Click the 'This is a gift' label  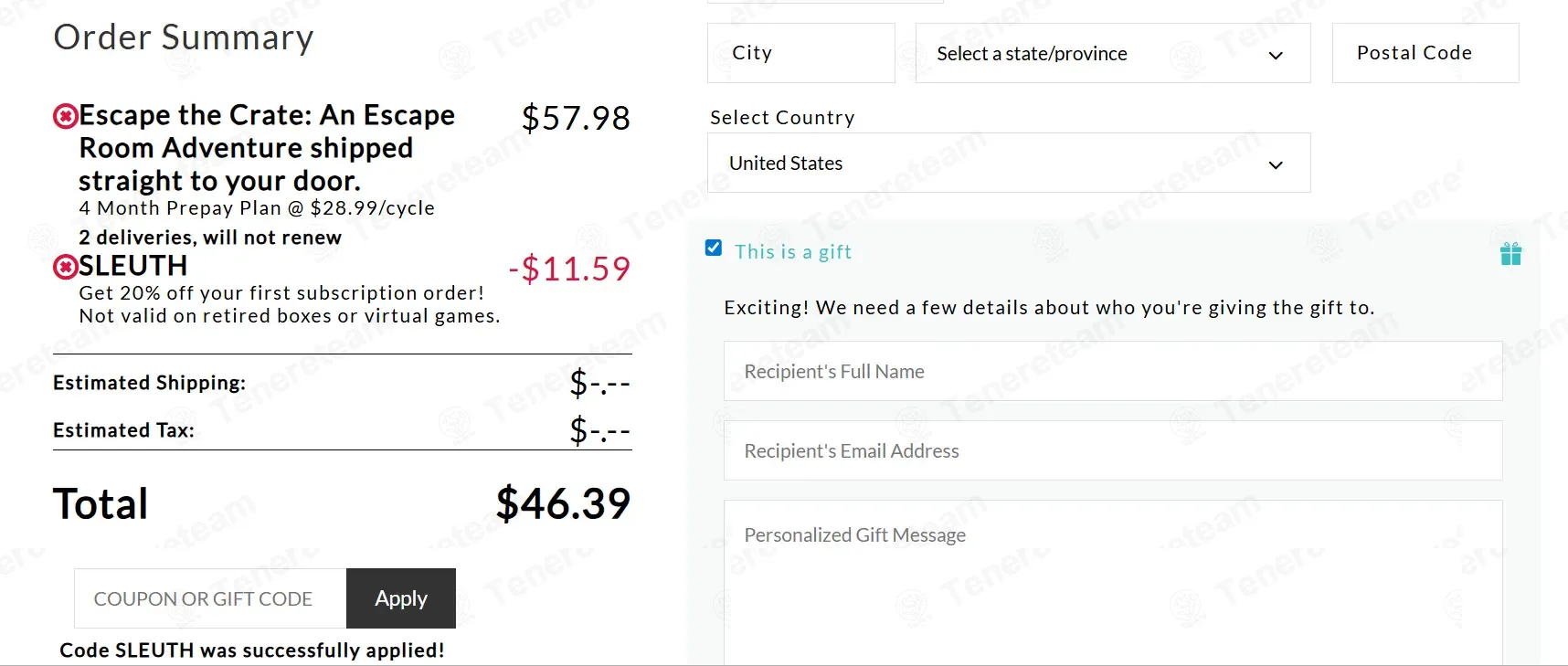(x=792, y=252)
